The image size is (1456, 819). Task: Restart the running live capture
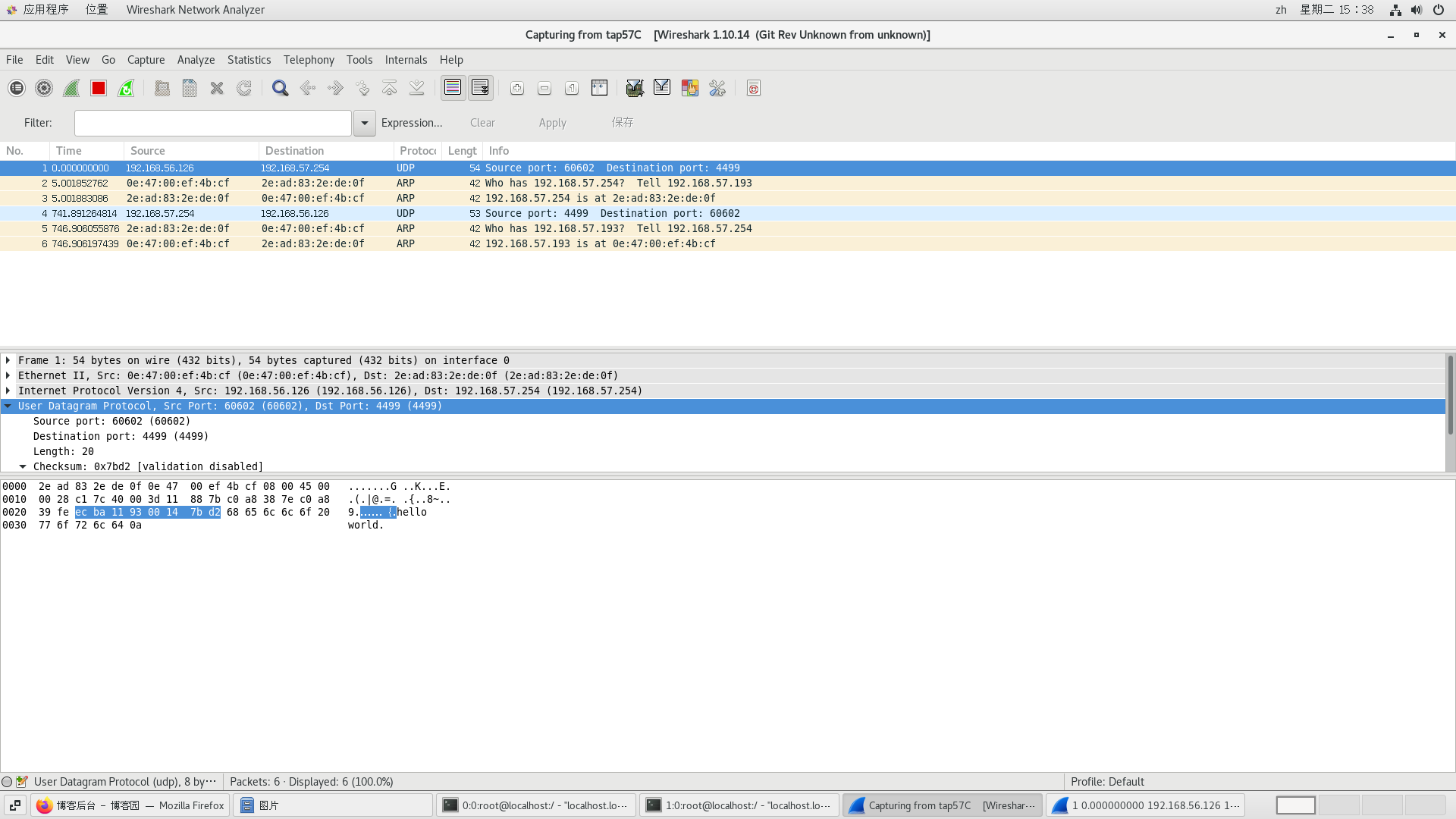tap(126, 88)
